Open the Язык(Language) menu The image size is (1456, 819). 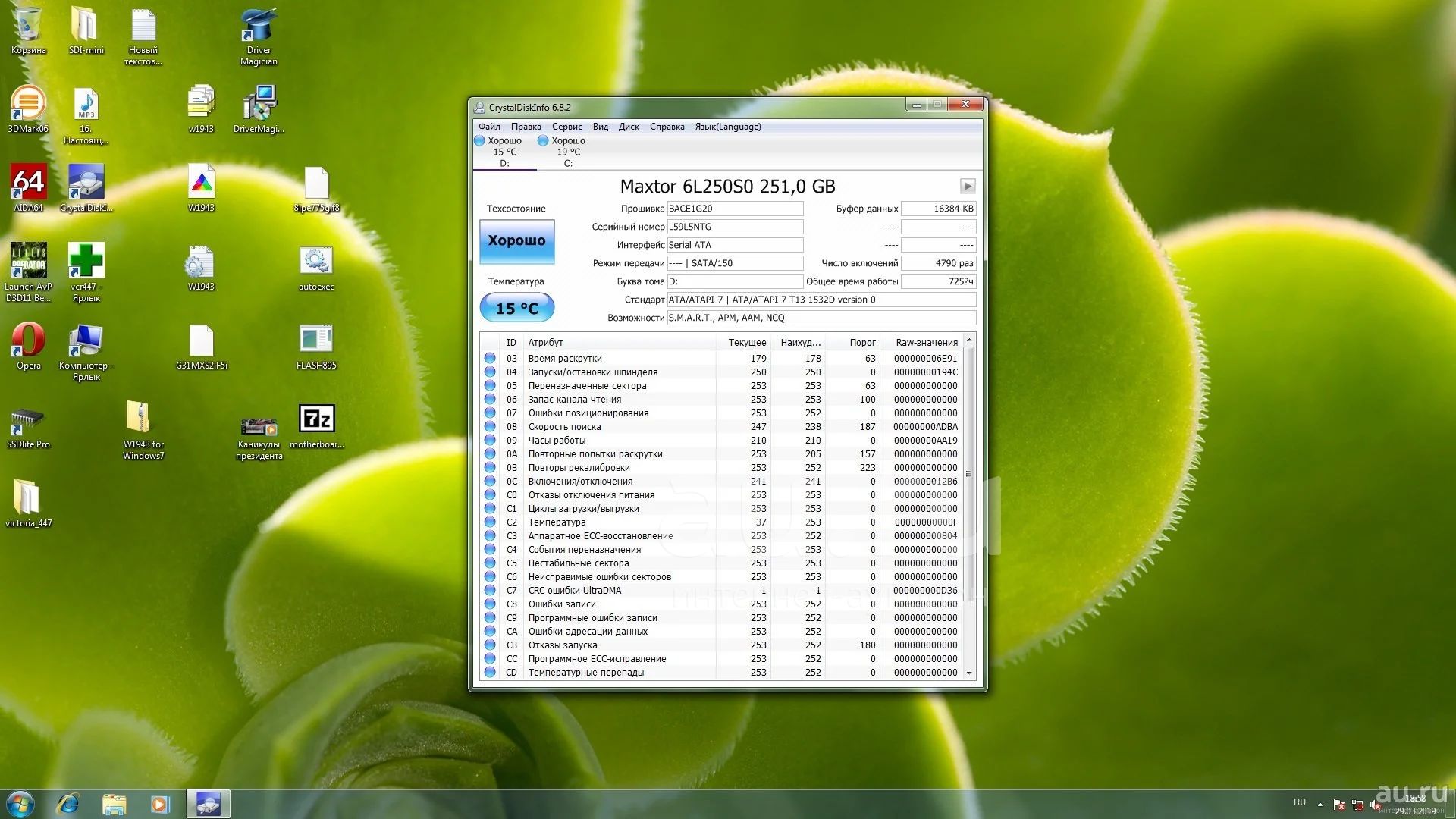click(x=728, y=127)
